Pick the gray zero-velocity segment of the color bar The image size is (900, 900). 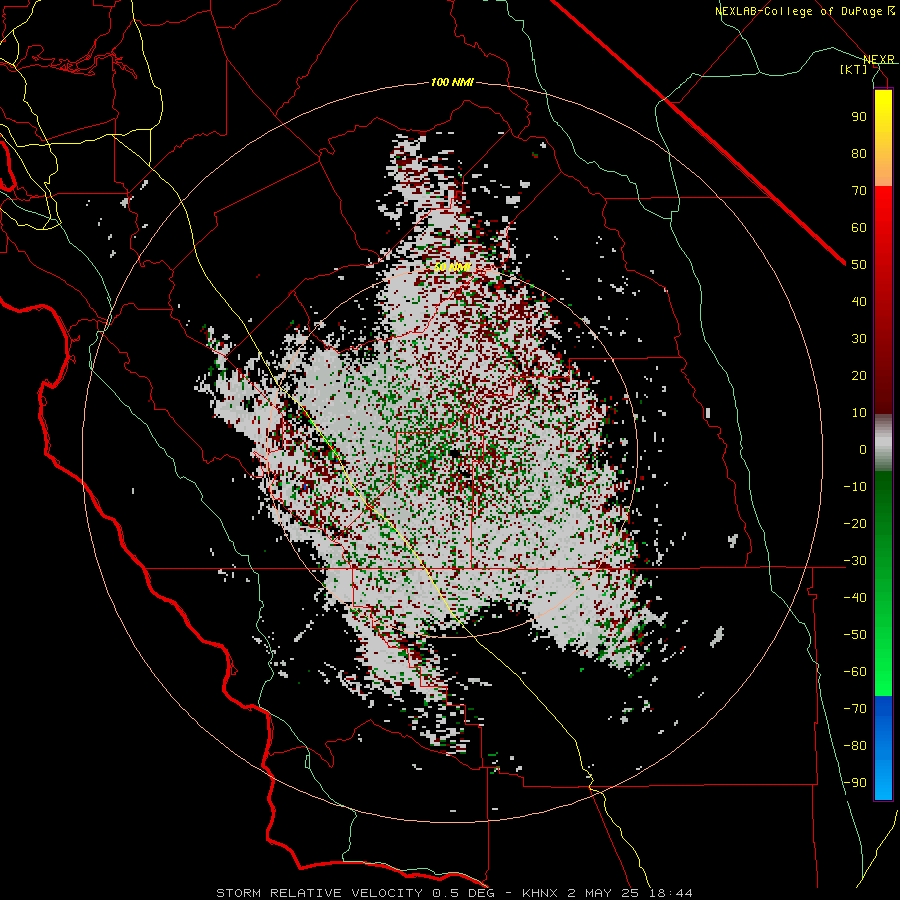point(883,443)
